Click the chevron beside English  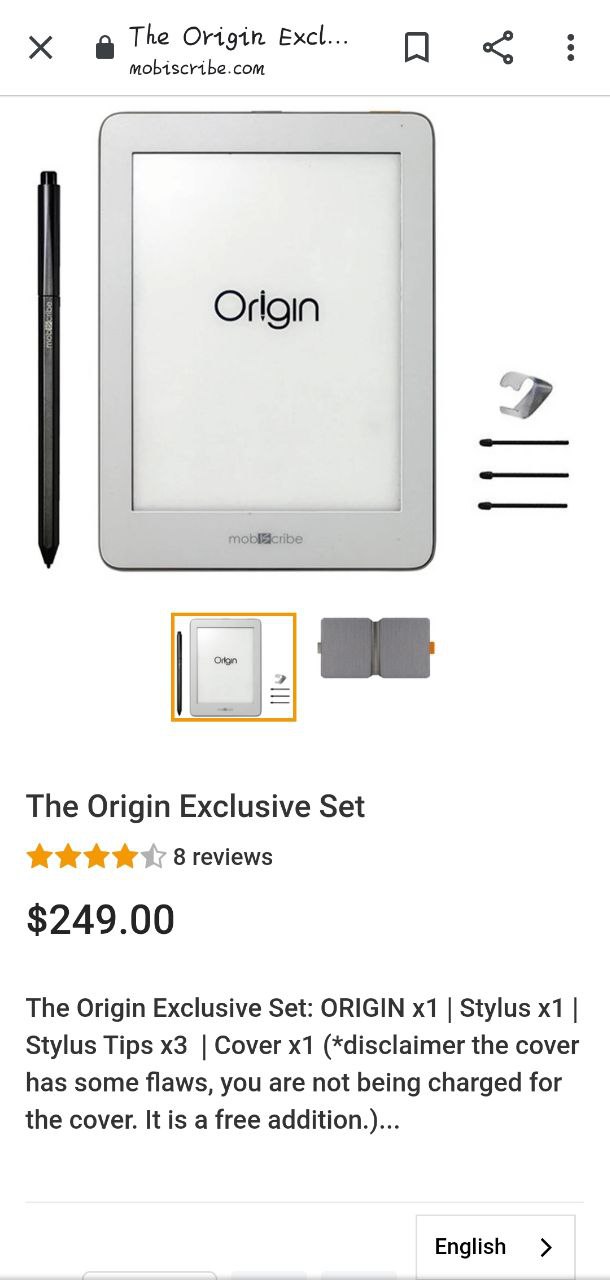546,1247
